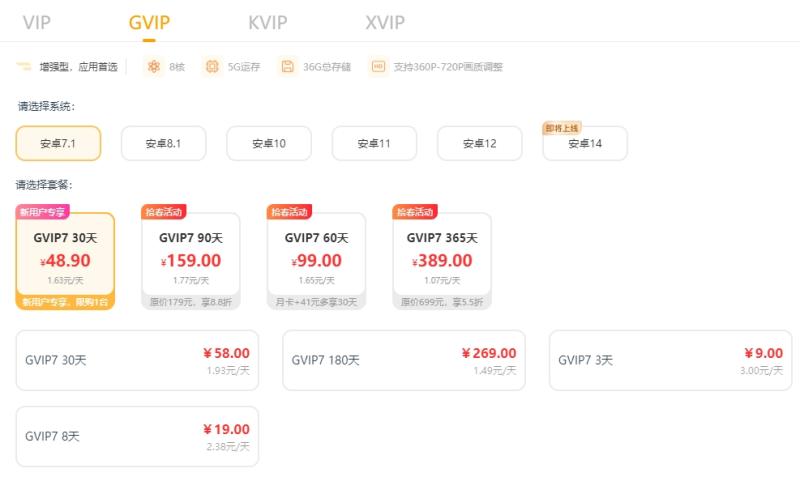Pick the GVIP7 365天 ¥389.00 package
The image size is (800, 477).
pos(442,260)
